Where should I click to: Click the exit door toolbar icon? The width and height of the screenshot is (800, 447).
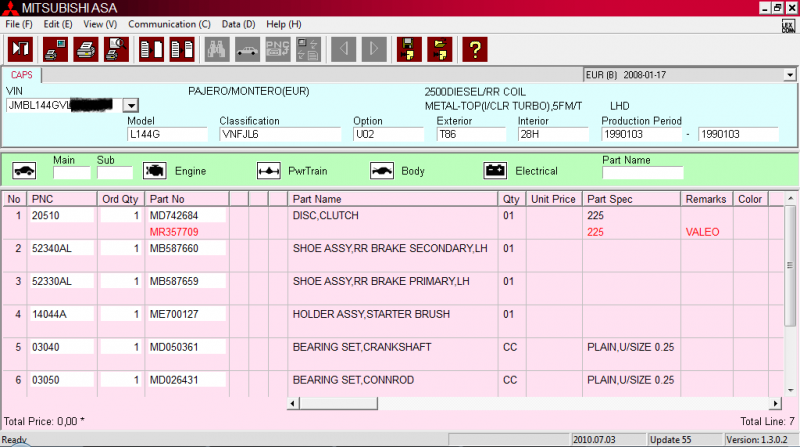click(20, 49)
